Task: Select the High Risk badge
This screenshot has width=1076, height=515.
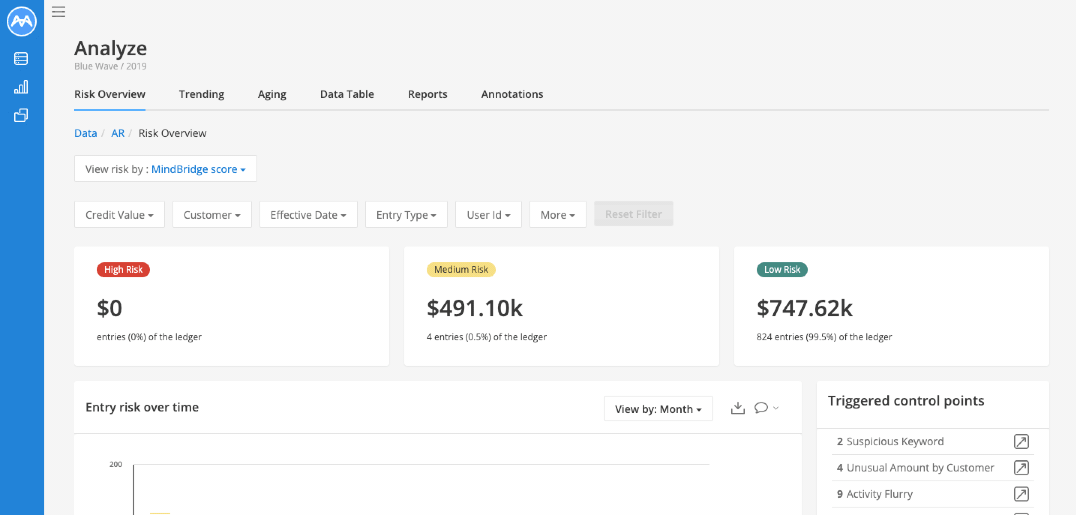Action: click(124, 270)
